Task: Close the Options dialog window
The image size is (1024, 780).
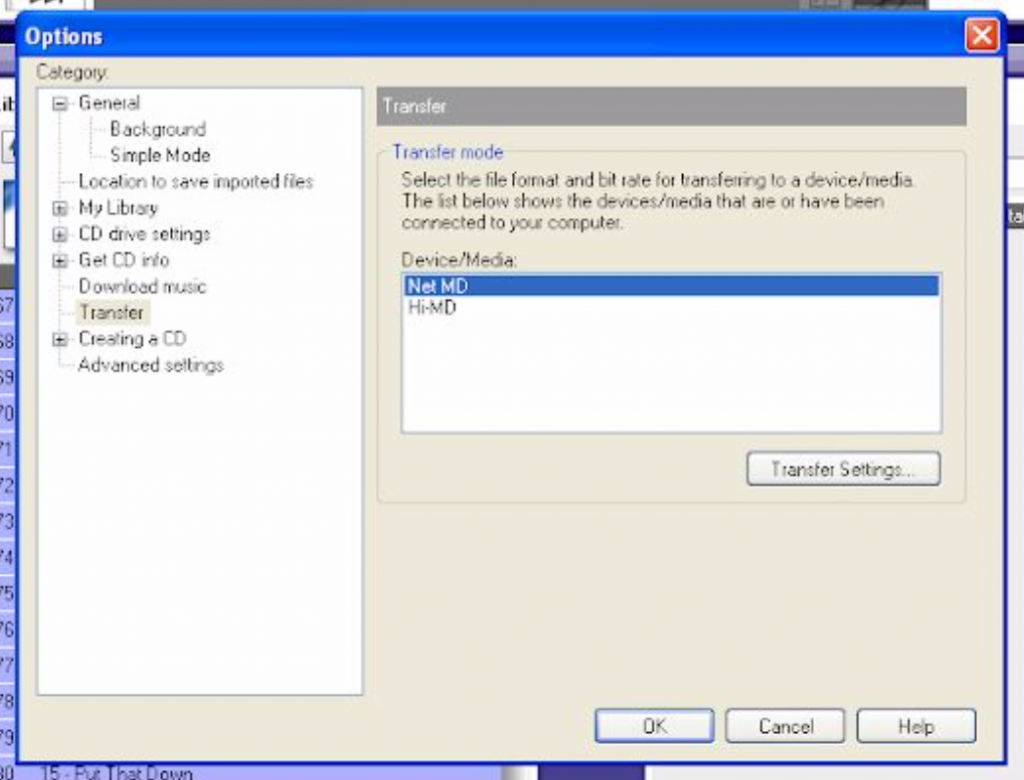Action: tap(981, 37)
